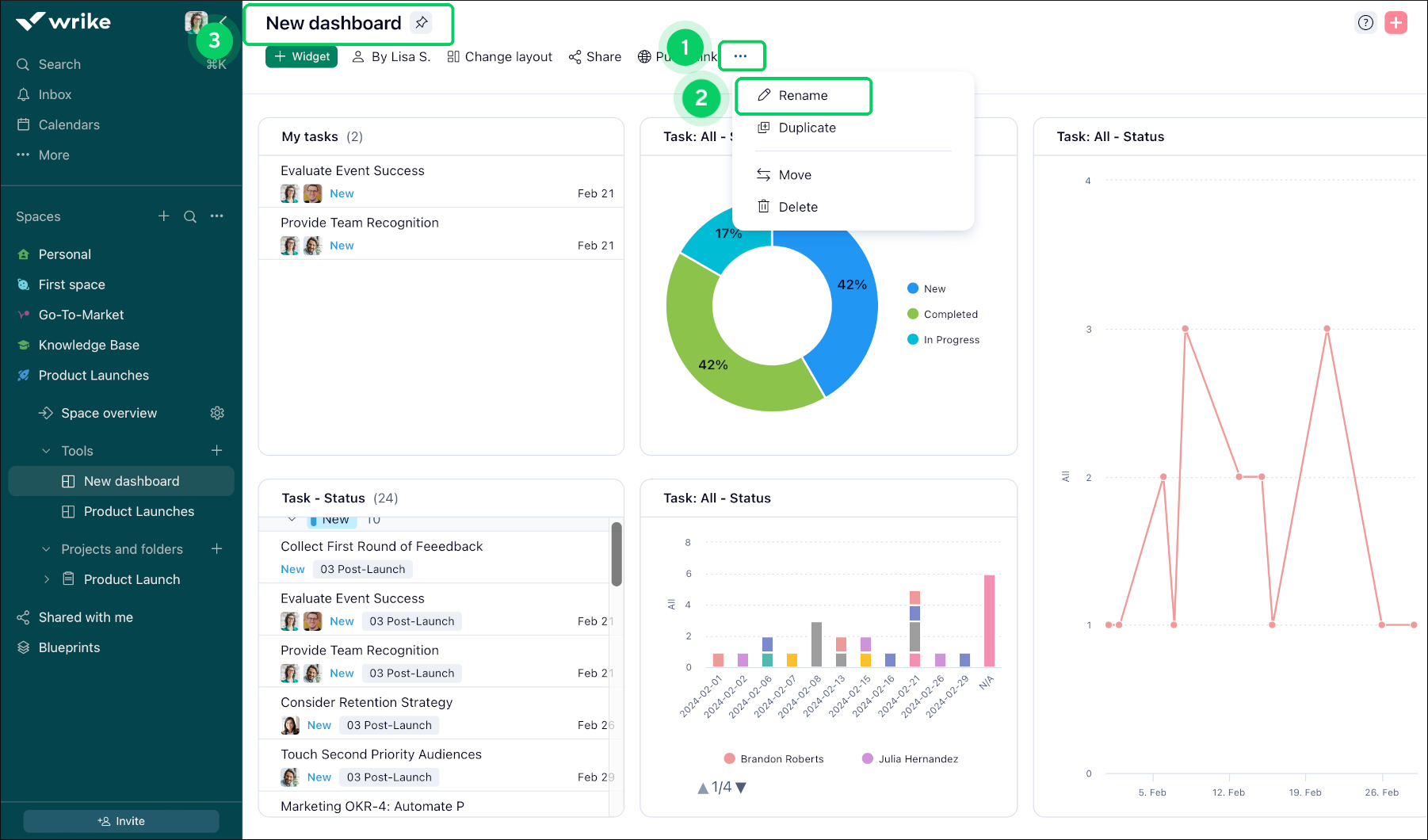
Task: Collapse Projects and folders section
Action: click(46, 549)
